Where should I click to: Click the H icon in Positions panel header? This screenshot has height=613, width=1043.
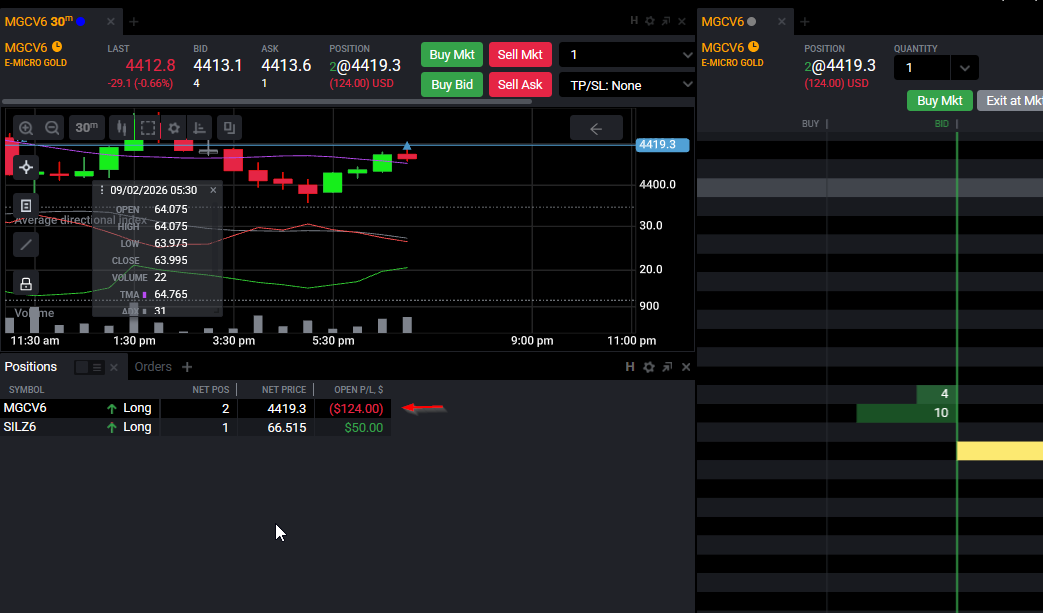pyautogui.click(x=630, y=367)
